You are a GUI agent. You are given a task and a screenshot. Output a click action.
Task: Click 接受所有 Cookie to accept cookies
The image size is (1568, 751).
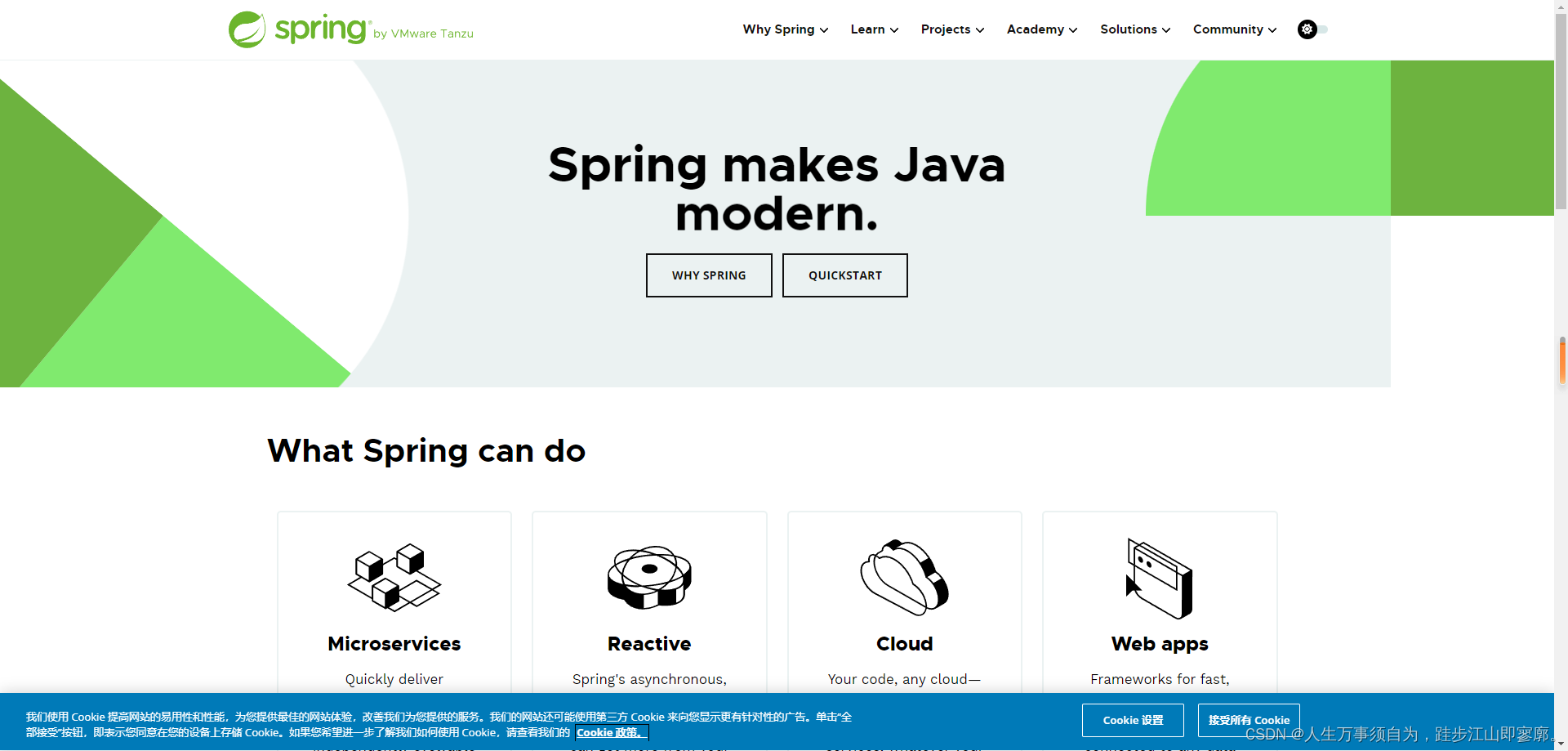1248,720
